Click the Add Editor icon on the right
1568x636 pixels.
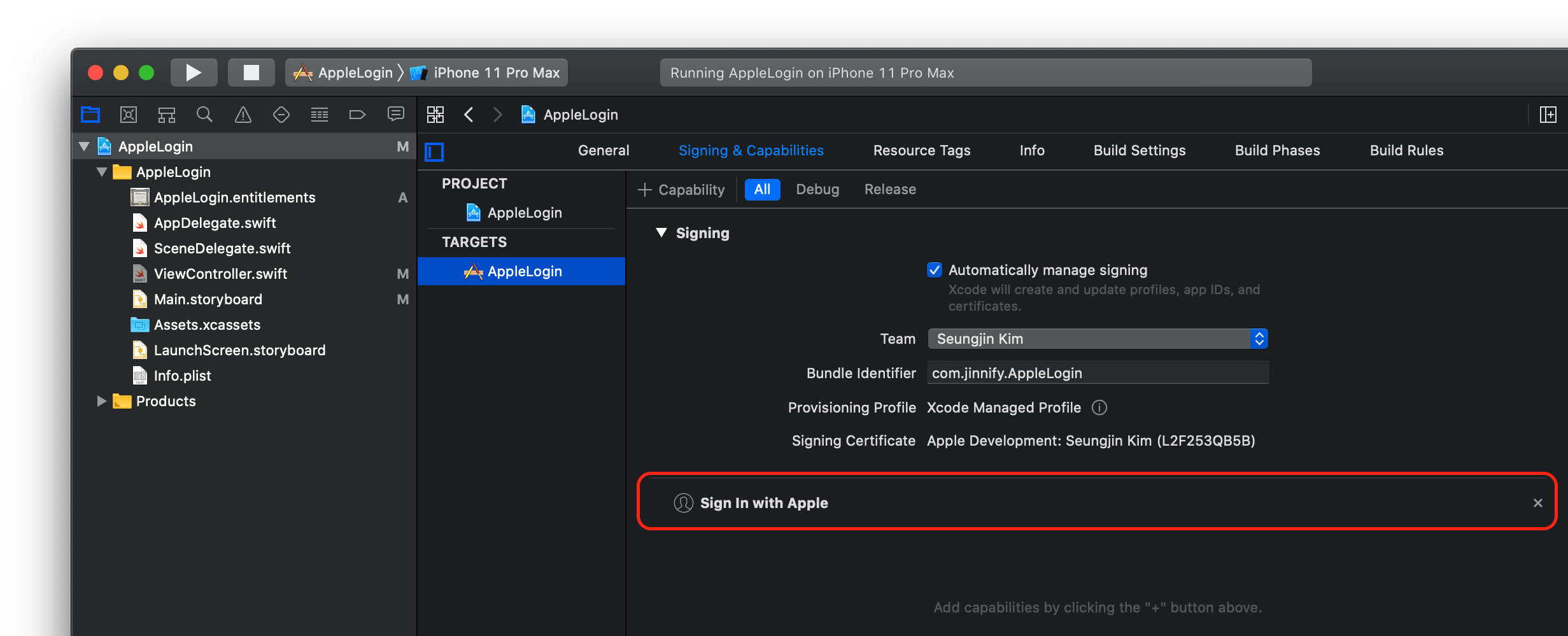tap(1548, 115)
